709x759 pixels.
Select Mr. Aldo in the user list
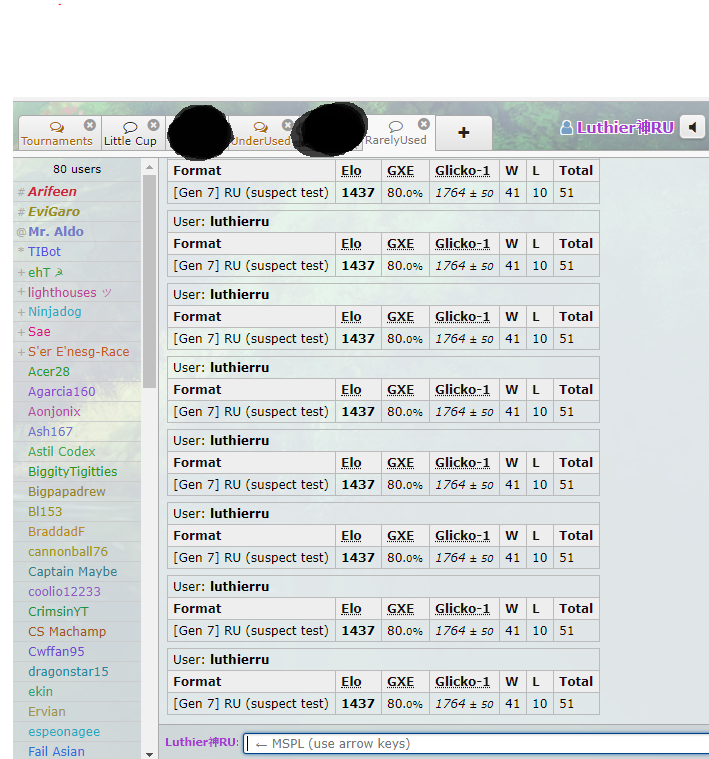coord(55,231)
